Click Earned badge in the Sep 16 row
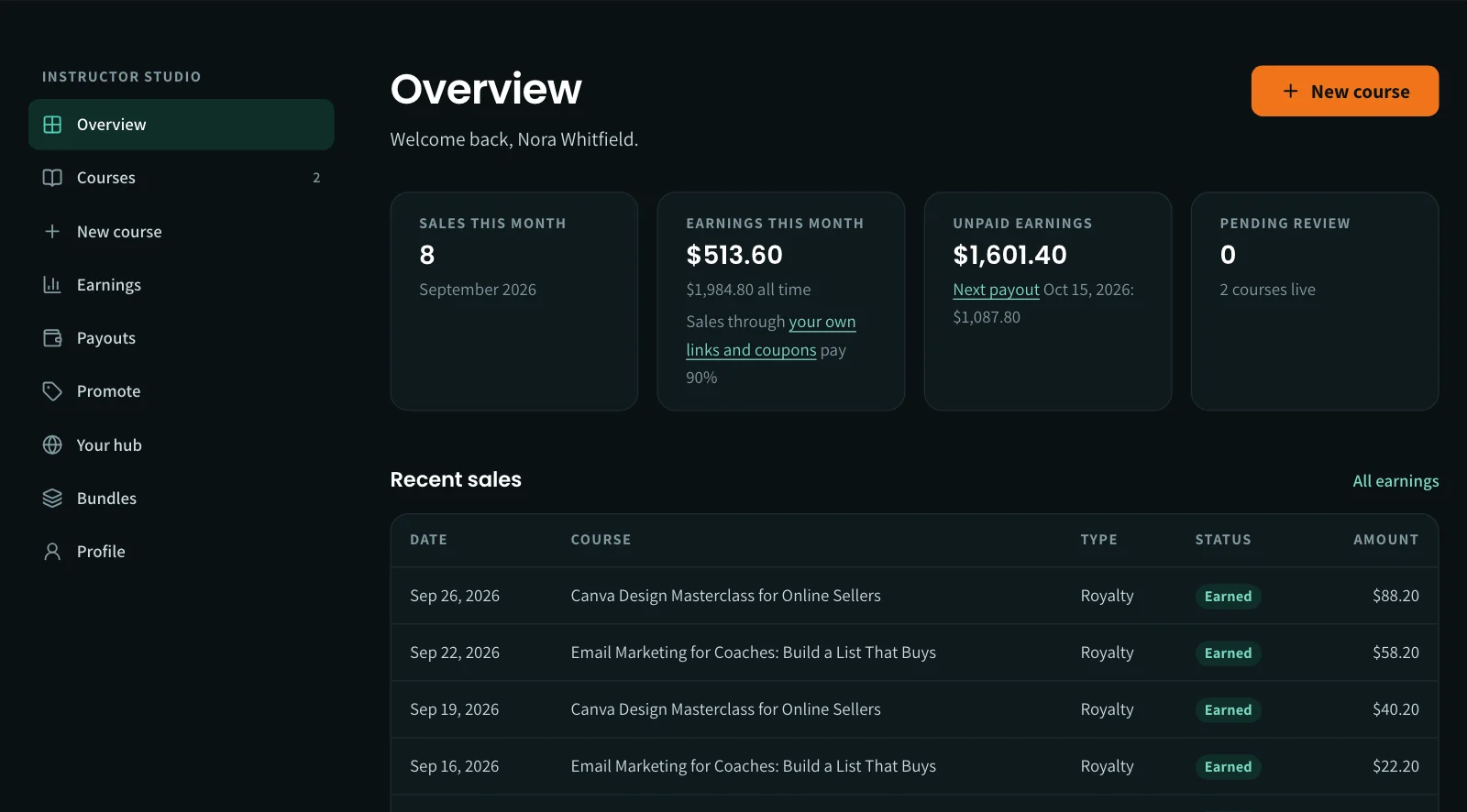The image size is (1467, 812). [1228, 767]
